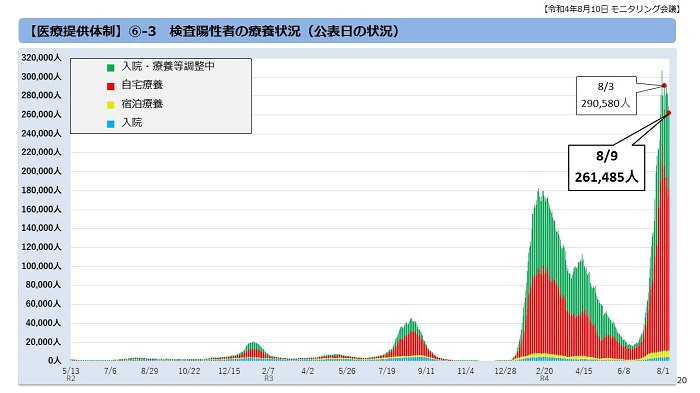This screenshot has width=700, height=393.
Task: Click the y-axis label 40,000人
Action: tap(43, 323)
